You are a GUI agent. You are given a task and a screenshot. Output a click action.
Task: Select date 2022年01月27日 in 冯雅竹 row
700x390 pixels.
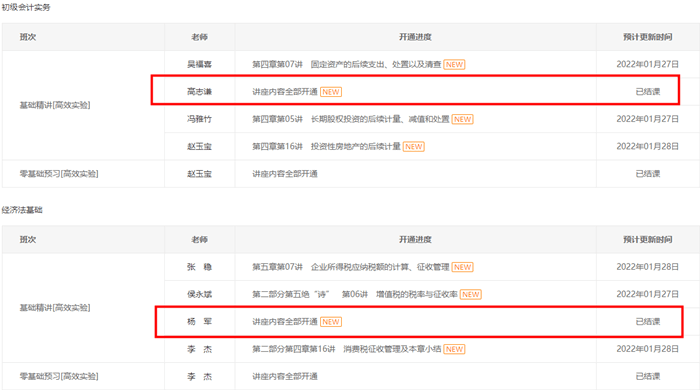tap(648, 119)
